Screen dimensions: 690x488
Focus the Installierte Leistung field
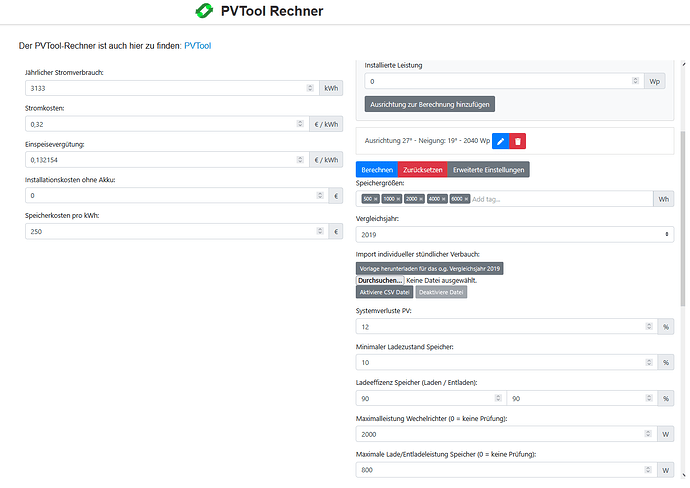coord(504,81)
